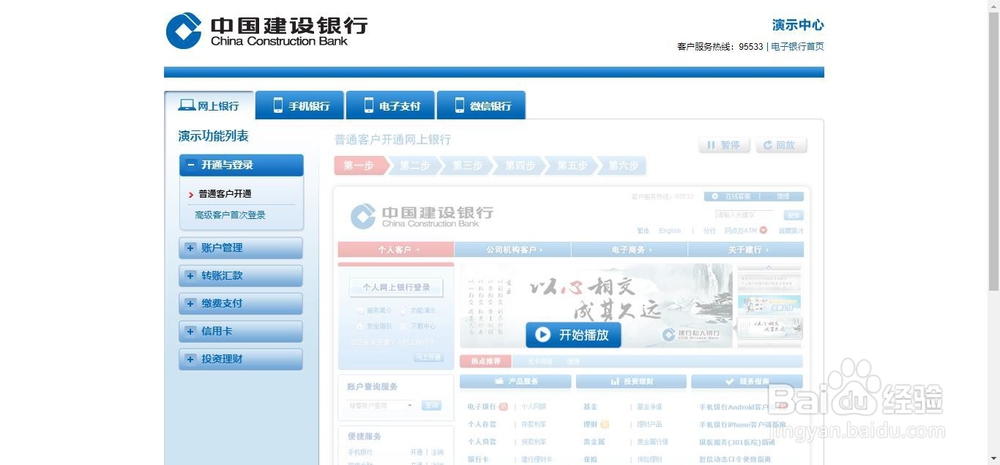Click 个人客户 in the demo preview
Viewport: 1000px width, 465px height.
click(x=396, y=250)
